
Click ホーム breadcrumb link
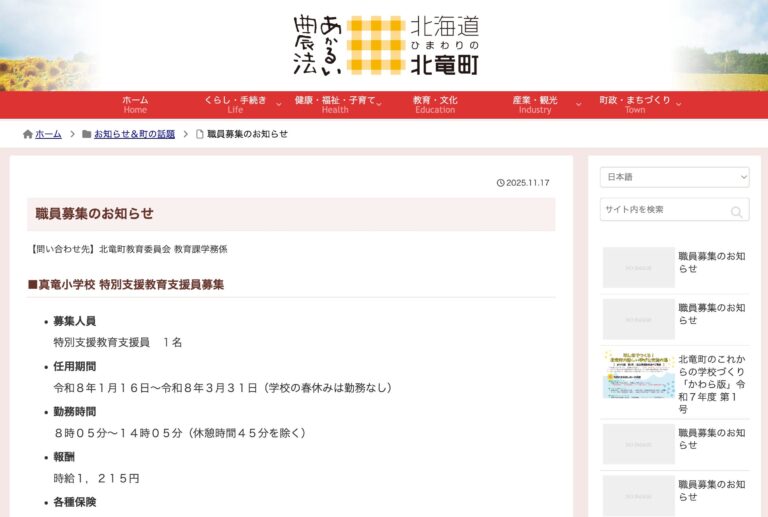(48, 134)
